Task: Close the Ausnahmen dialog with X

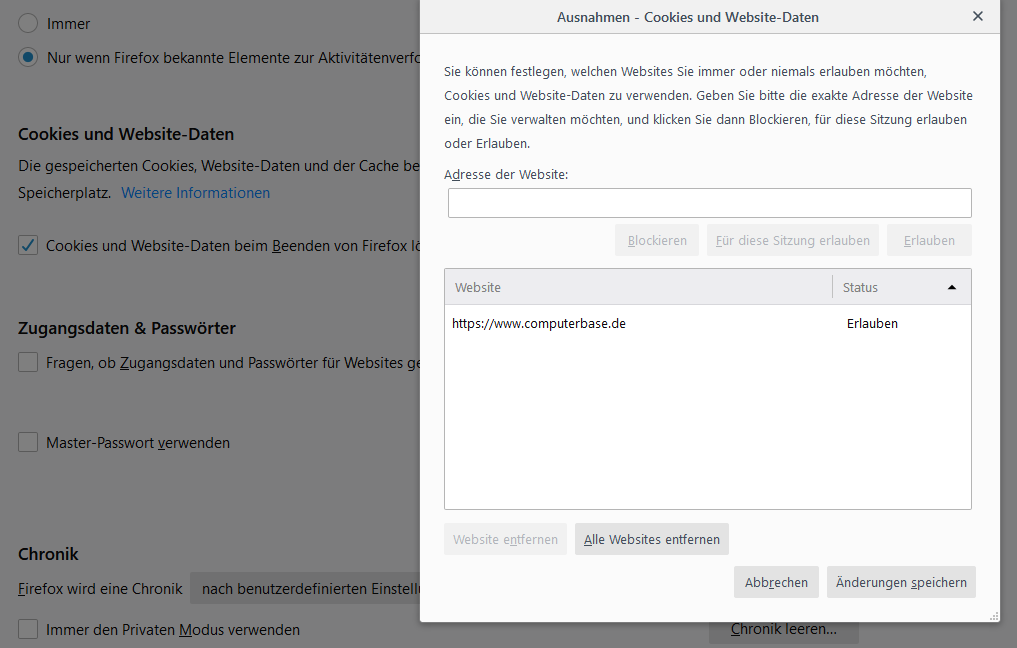Action: click(977, 16)
